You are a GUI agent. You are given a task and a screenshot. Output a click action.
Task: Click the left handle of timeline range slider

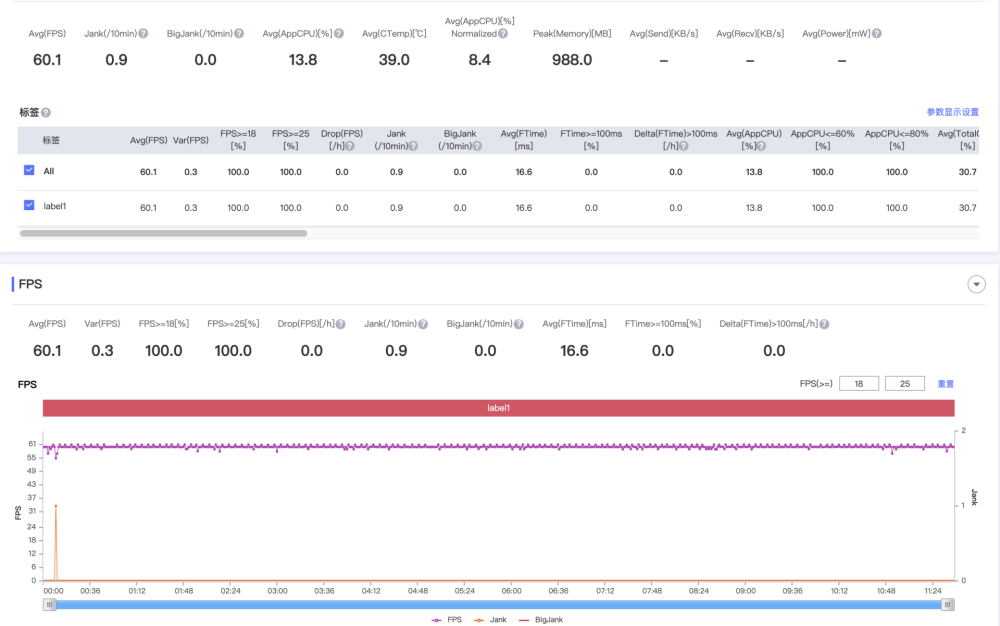coord(49,604)
